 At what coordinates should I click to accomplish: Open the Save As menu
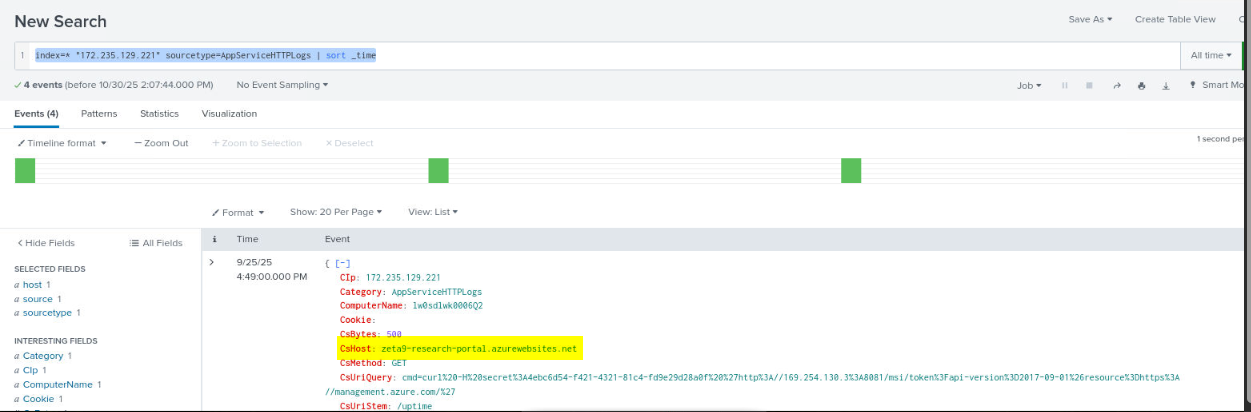coord(1090,19)
